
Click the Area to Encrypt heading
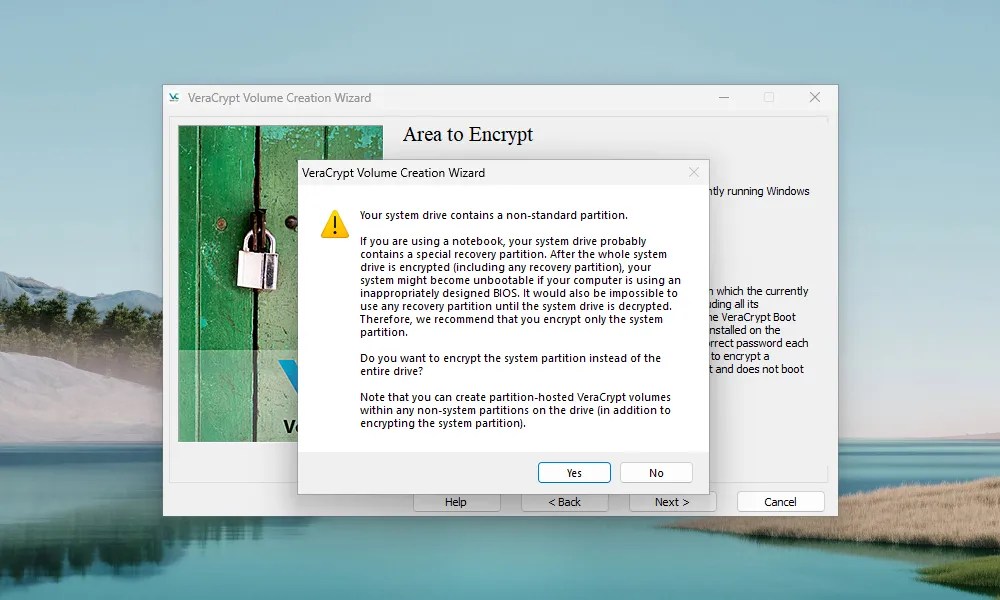(468, 134)
